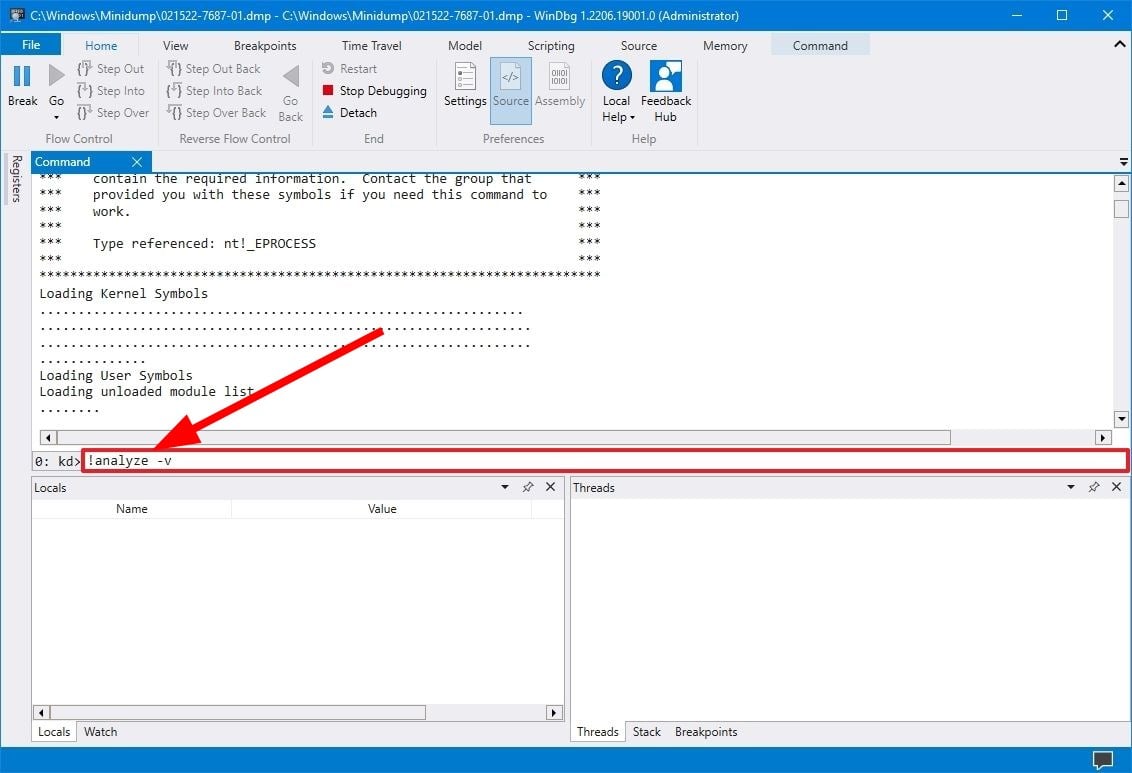1132x773 pixels.
Task: Pin the Threads panel
Action: (x=1094, y=487)
